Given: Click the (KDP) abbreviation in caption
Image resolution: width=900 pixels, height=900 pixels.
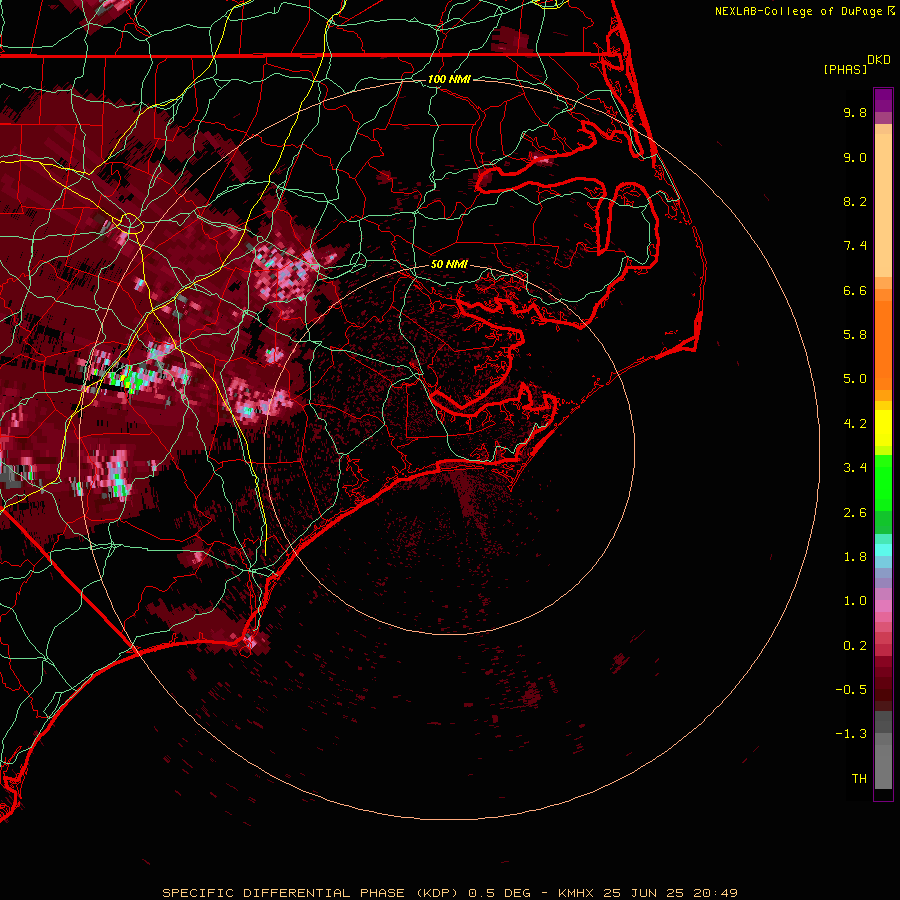Looking at the screenshot, I should pyautogui.click(x=437, y=893).
